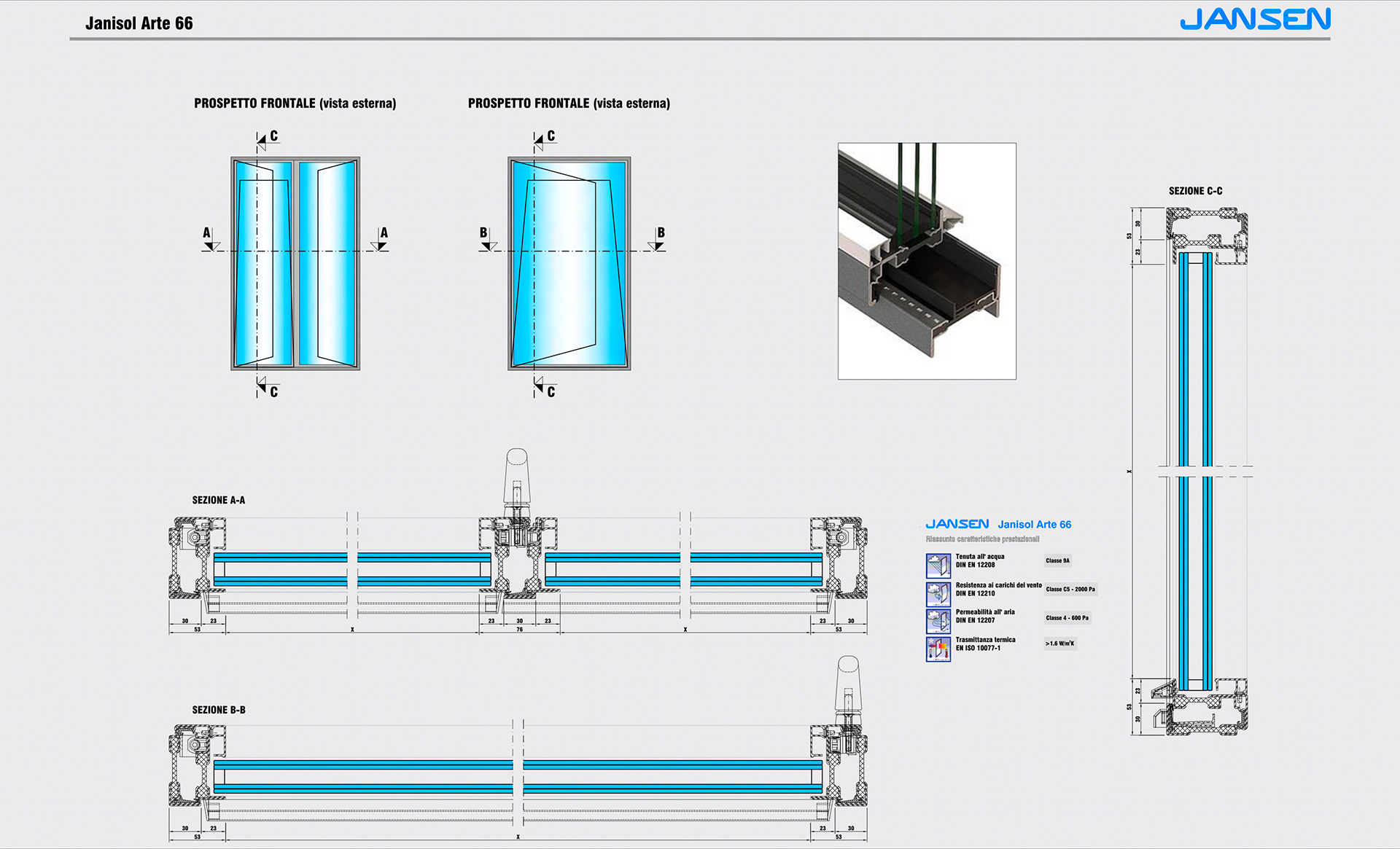Screen dimensions: 1400x849
Task: Click the Classe 4 - 600 Pa box
Action: [x=1067, y=618]
